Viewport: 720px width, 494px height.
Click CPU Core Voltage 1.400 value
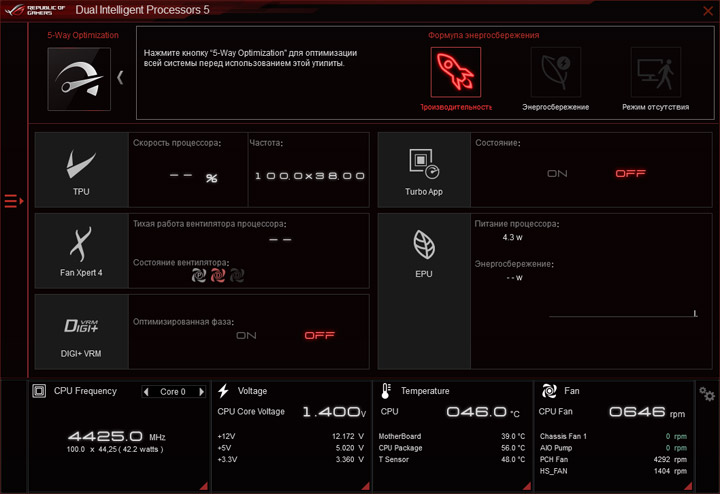point(334,412)
